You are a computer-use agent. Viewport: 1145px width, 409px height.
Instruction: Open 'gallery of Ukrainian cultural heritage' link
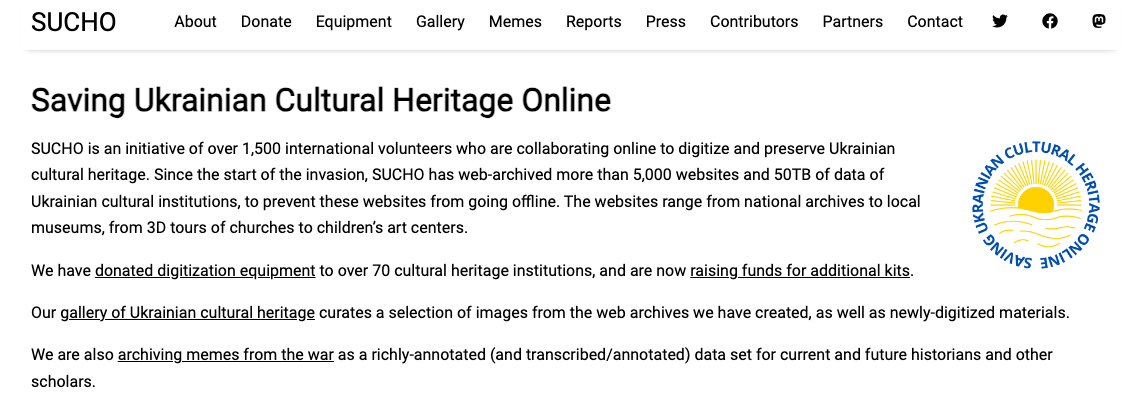point(187,313)
